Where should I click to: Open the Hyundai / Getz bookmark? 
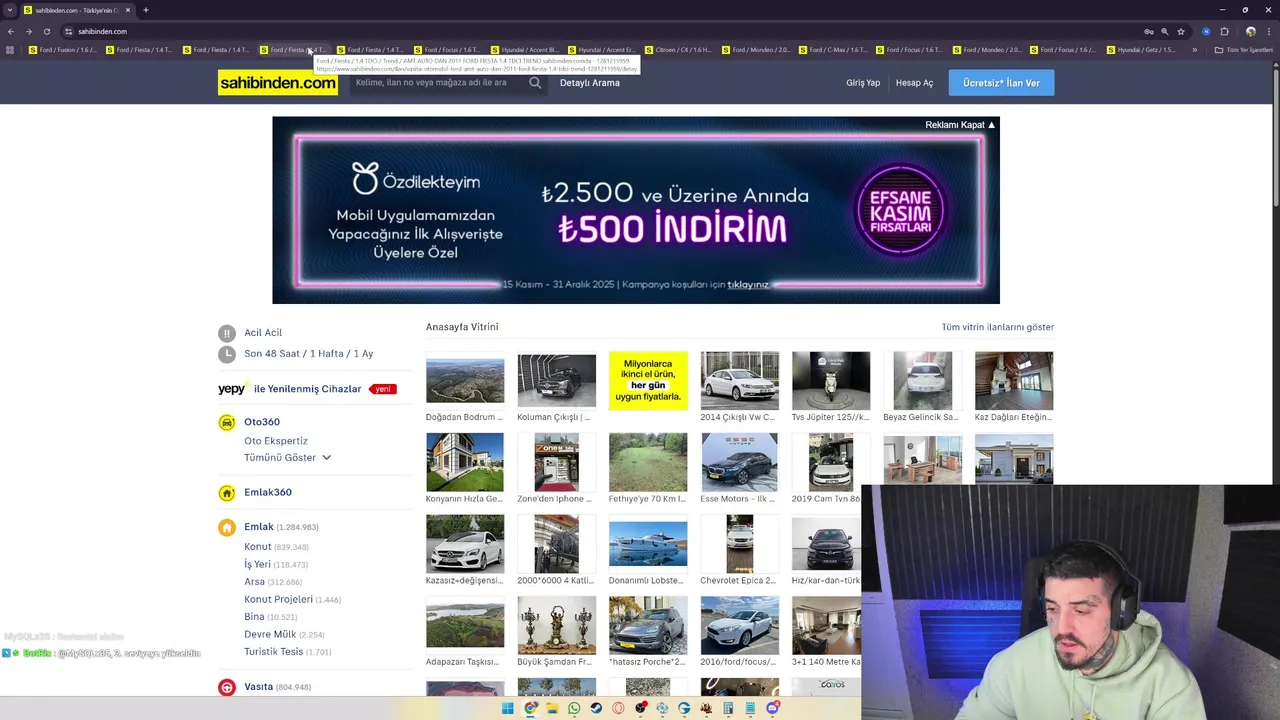1140,50
